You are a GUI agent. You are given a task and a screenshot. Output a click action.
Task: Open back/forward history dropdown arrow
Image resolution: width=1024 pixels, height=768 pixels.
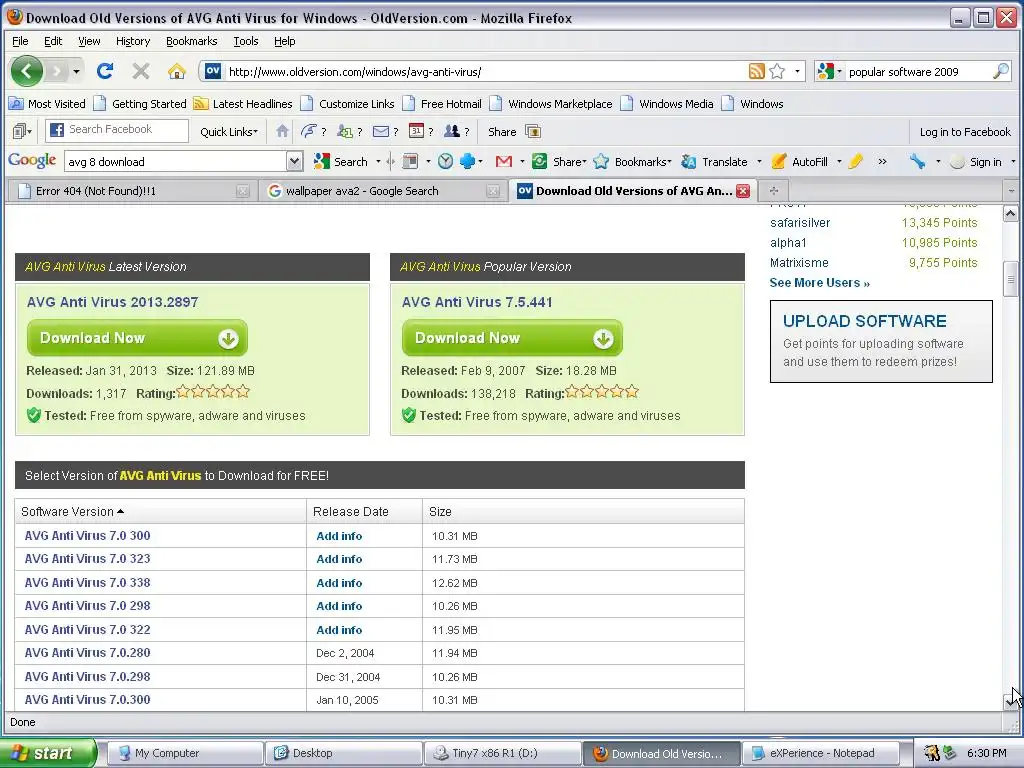[76, 71]
